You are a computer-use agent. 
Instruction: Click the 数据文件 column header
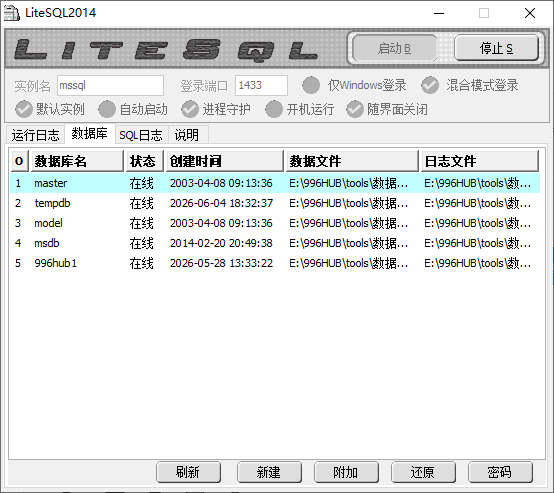tap(352, 161)
